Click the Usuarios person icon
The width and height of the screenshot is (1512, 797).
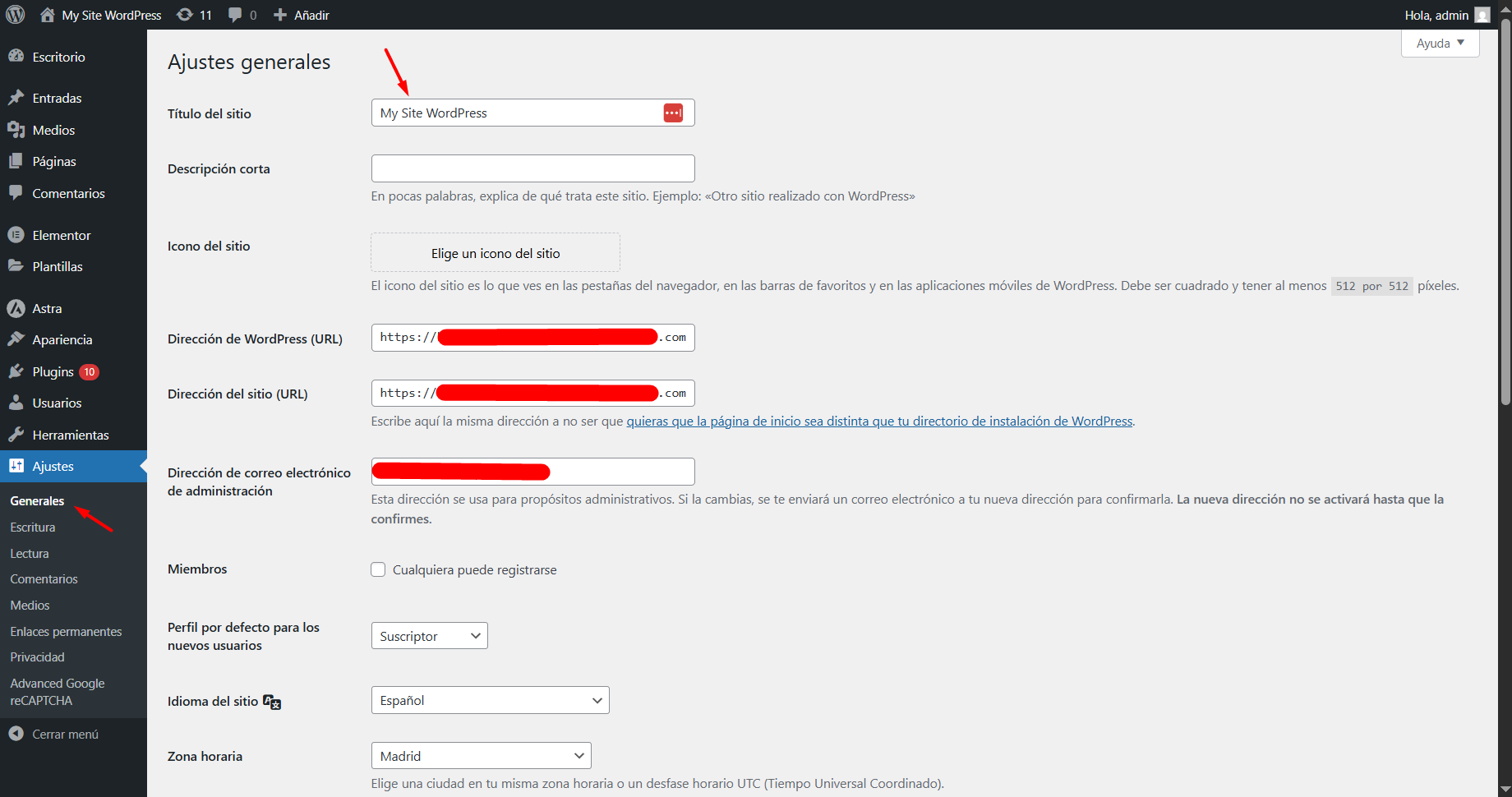tap(16, 403)
